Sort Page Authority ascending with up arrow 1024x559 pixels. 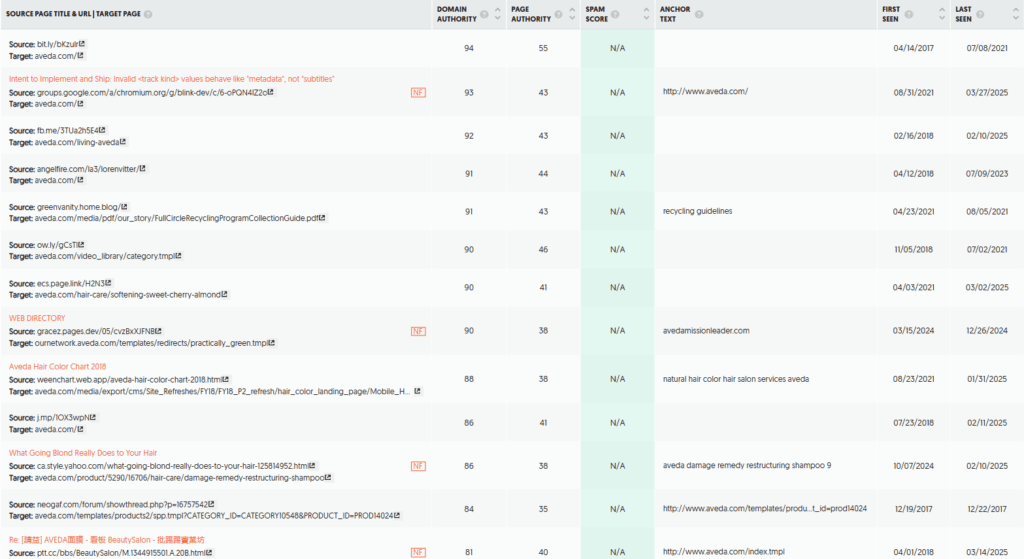click(x=572, y=10)
